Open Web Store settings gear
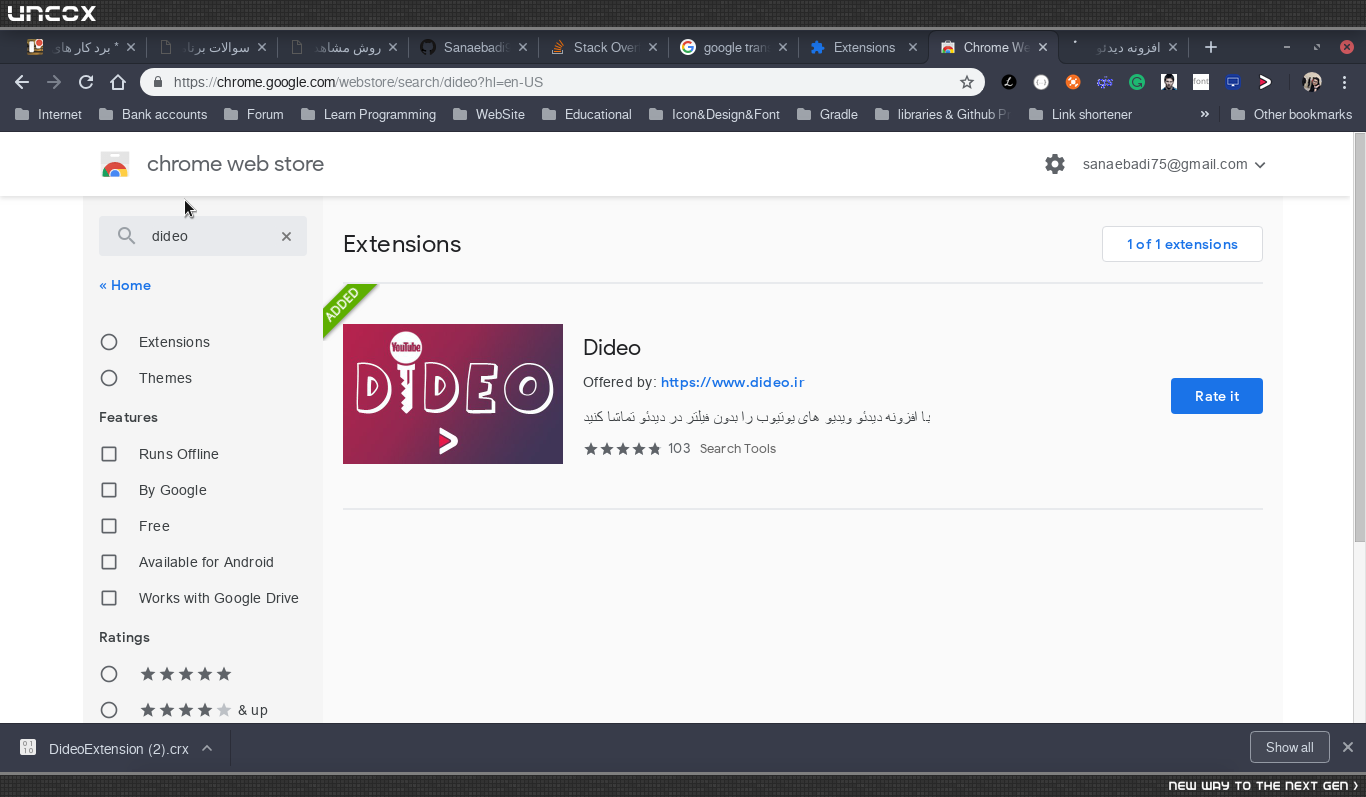 coord(1055,164)
